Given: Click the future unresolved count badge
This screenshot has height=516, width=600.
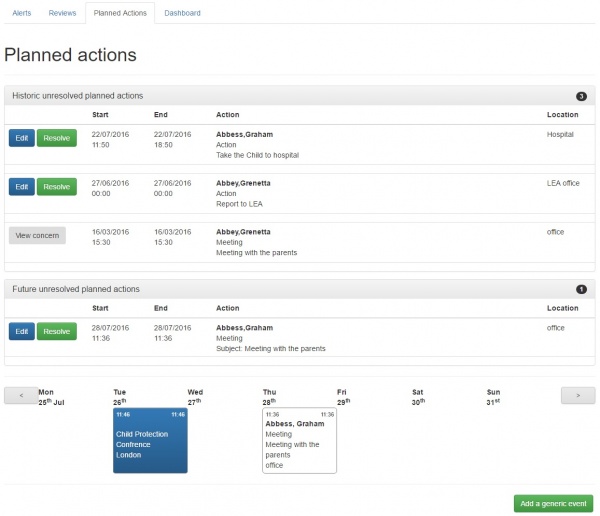Looking at the screenshot, I should (x=581, y=289).
